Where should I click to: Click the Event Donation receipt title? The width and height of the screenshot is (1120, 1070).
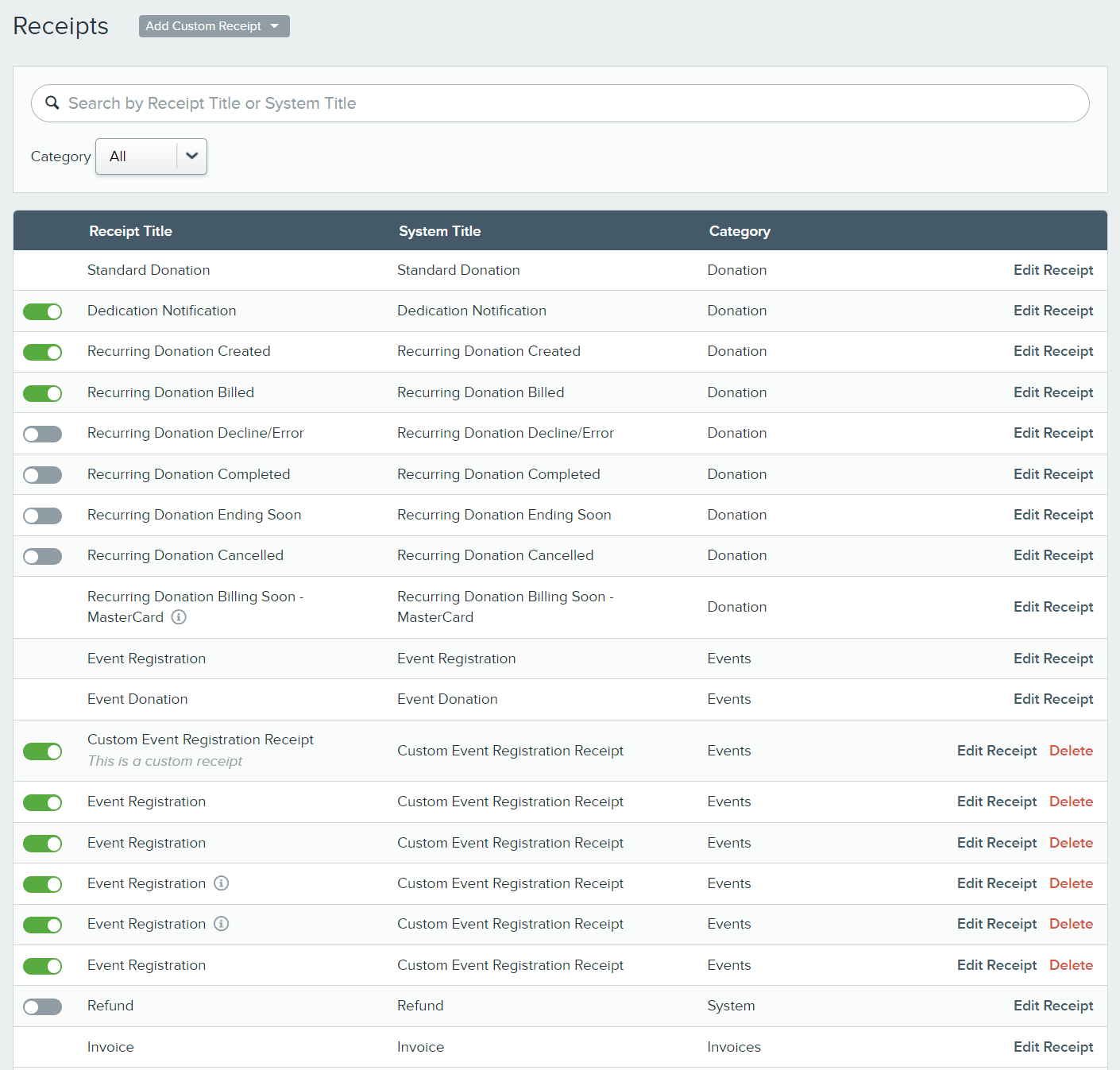137,699
